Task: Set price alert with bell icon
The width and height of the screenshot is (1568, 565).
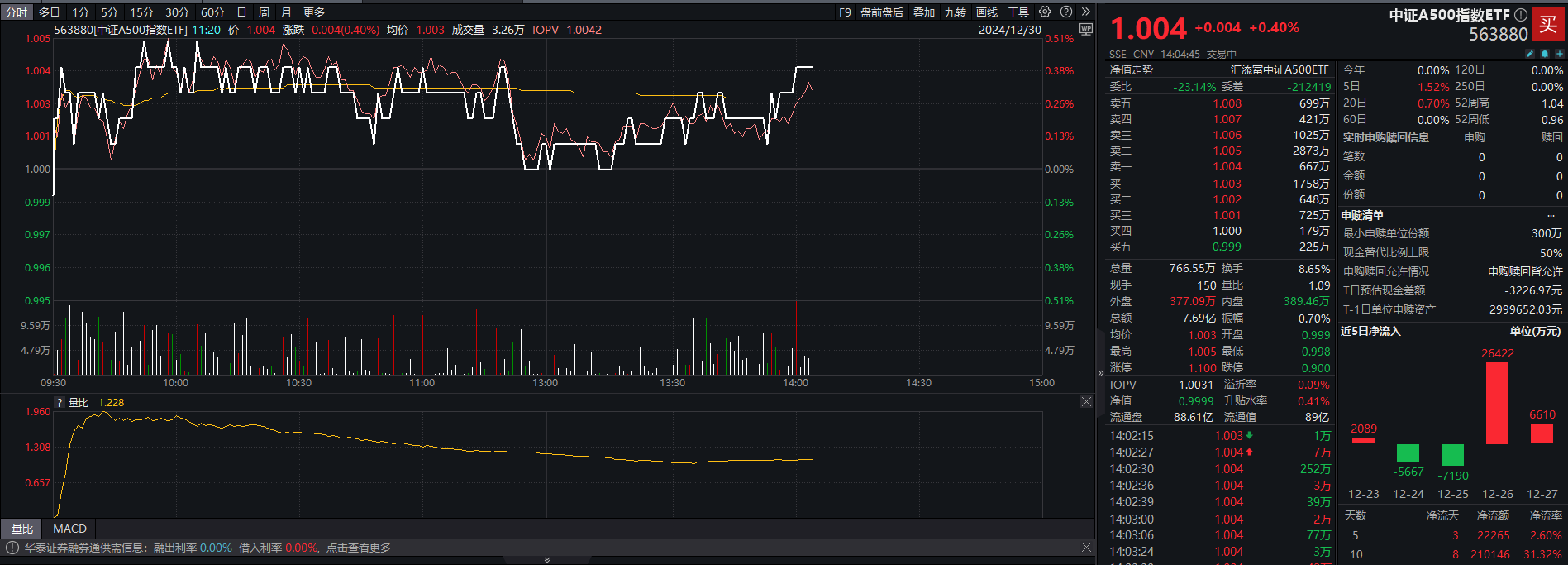Action: pos(1544,54)
